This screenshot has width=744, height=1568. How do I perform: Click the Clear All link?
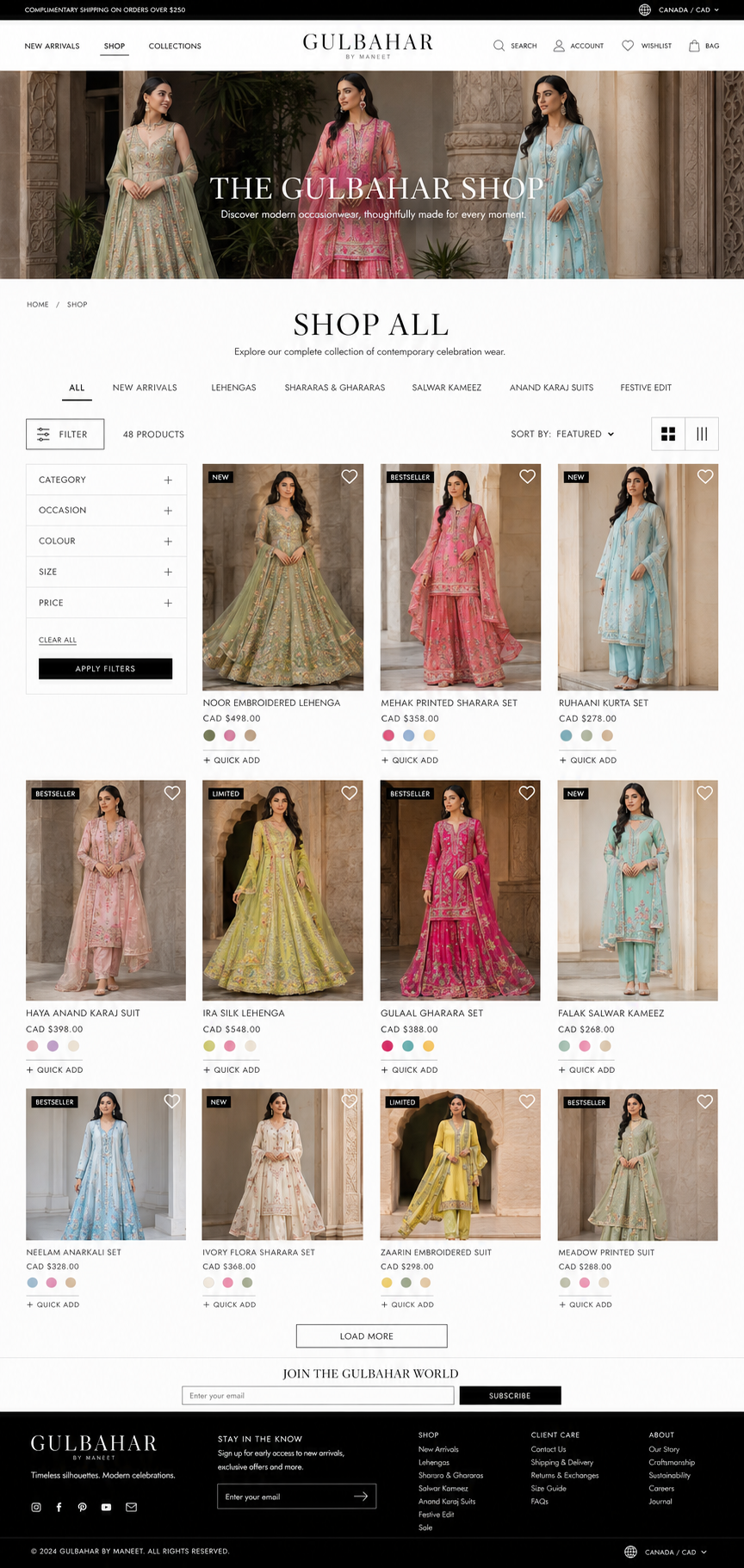pos(58,640)
